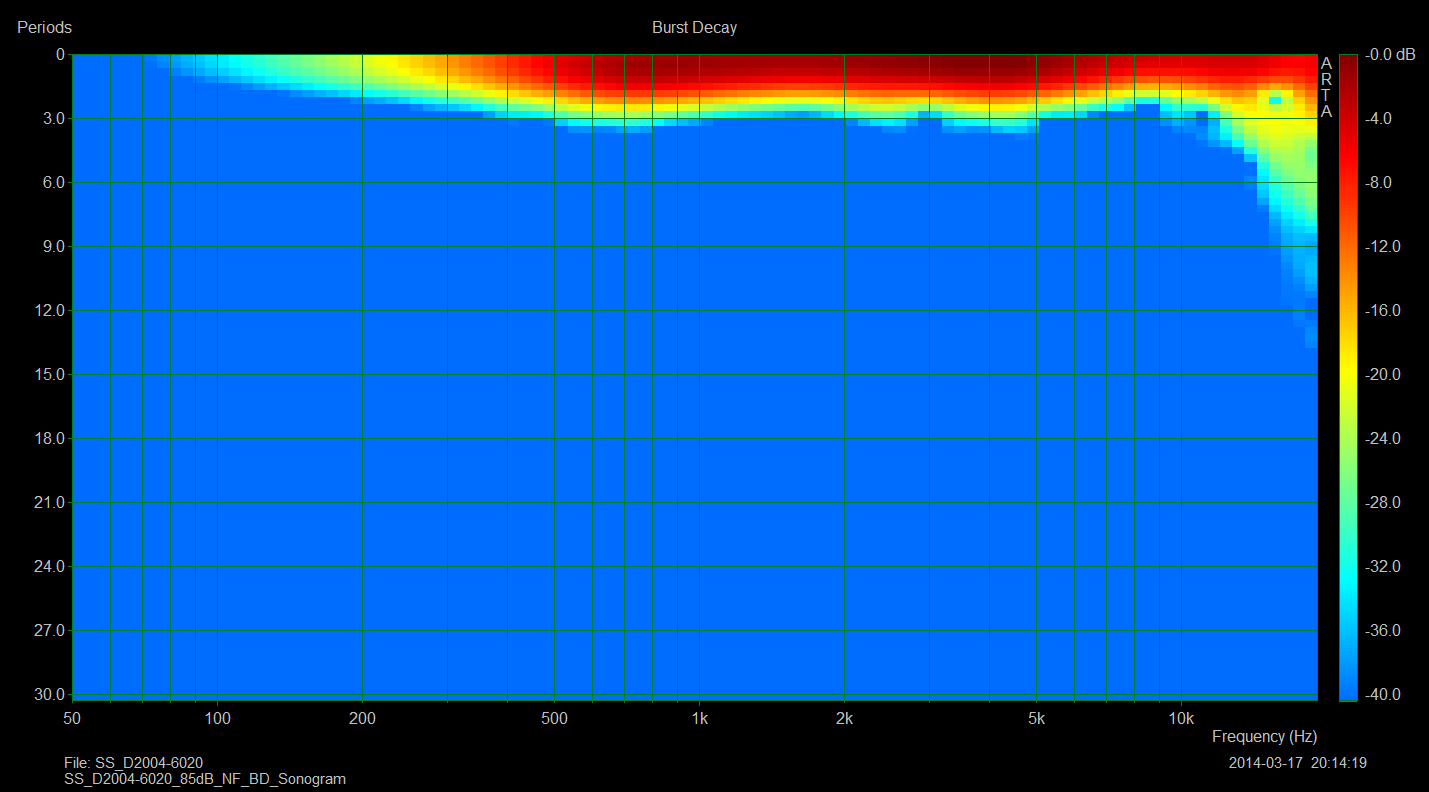1429x792 pixels.
Task: Click the Burst Decay chart title
Action: pos(694,28)
